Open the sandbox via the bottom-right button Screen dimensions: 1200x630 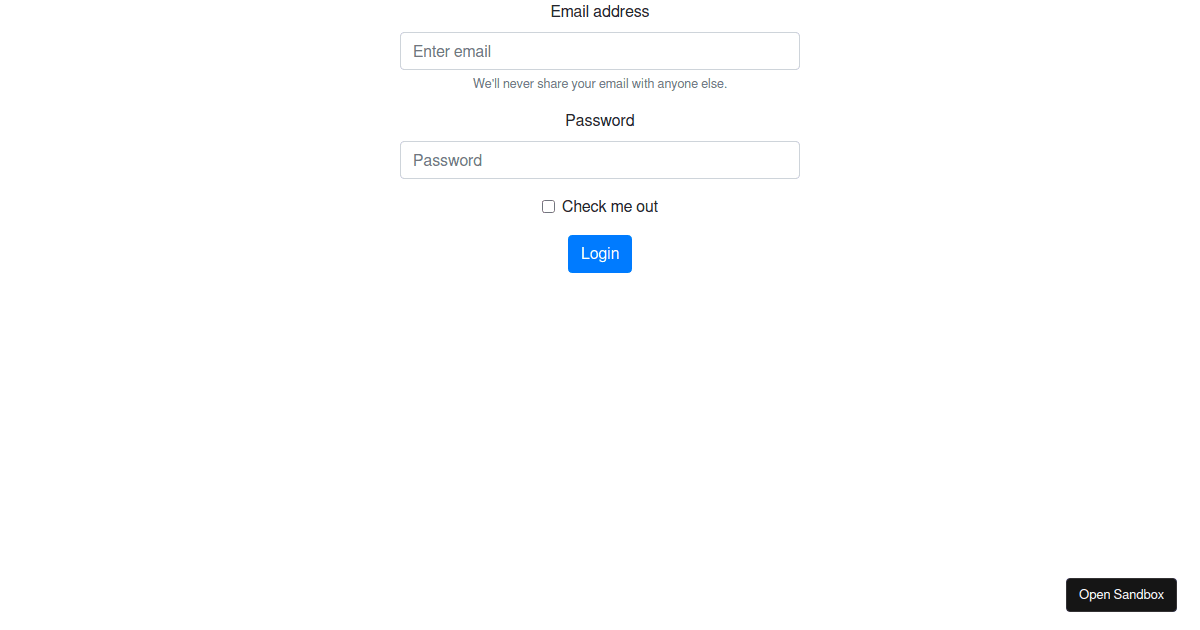click(x=1121, y=594)
